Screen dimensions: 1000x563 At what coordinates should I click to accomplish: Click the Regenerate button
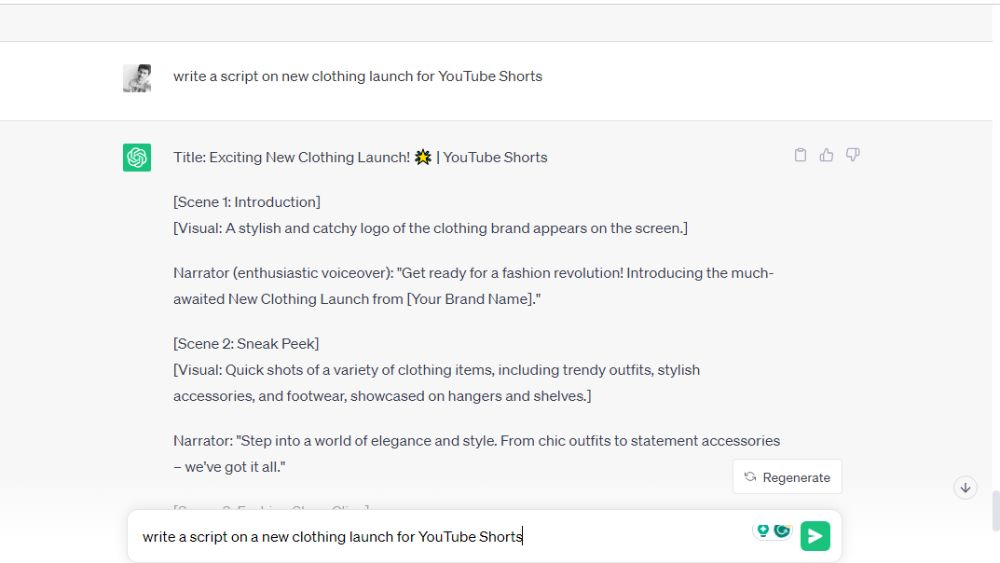tap(787, 477)
